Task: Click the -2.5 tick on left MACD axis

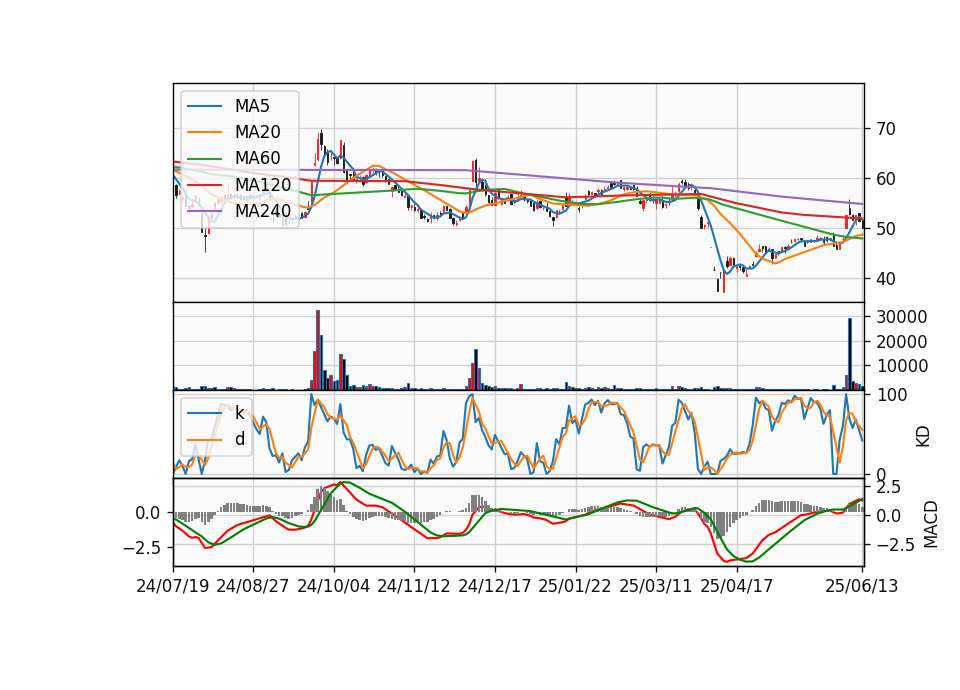Action: [141, 547]
